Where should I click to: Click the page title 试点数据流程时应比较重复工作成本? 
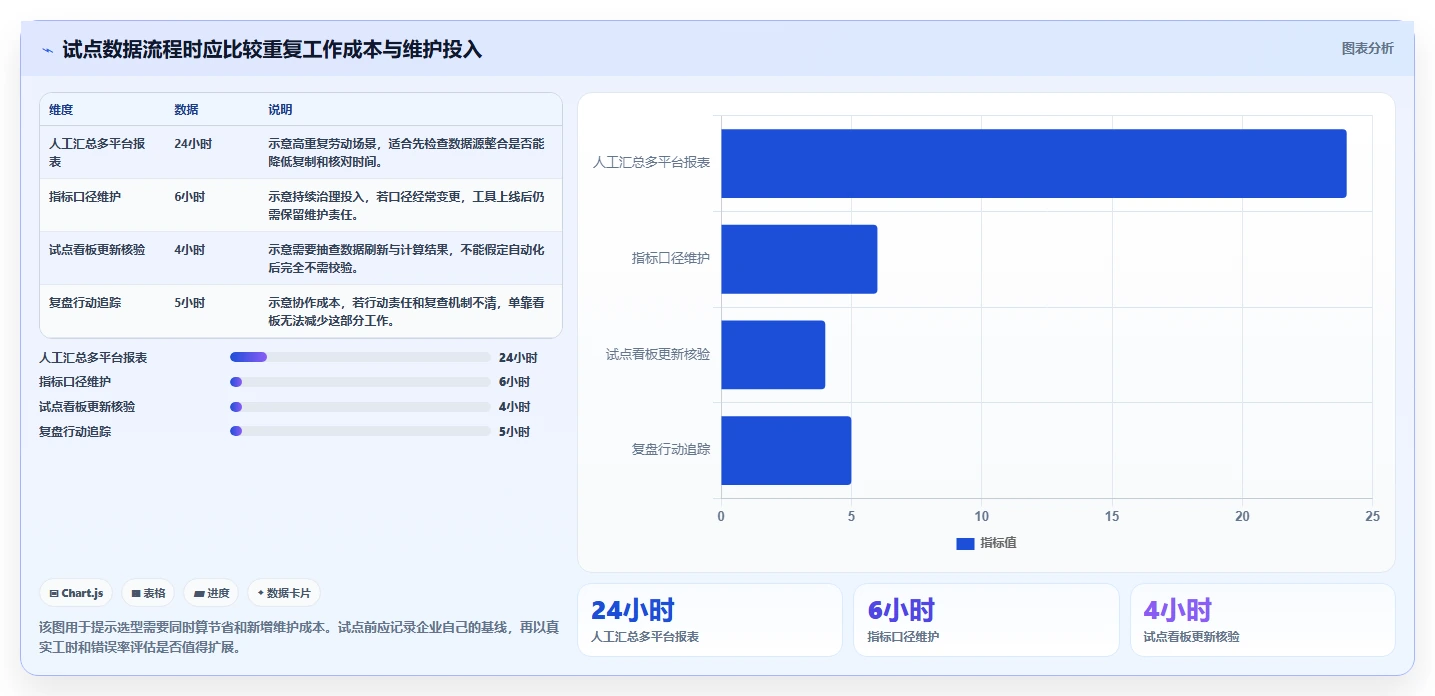point(272,49)
